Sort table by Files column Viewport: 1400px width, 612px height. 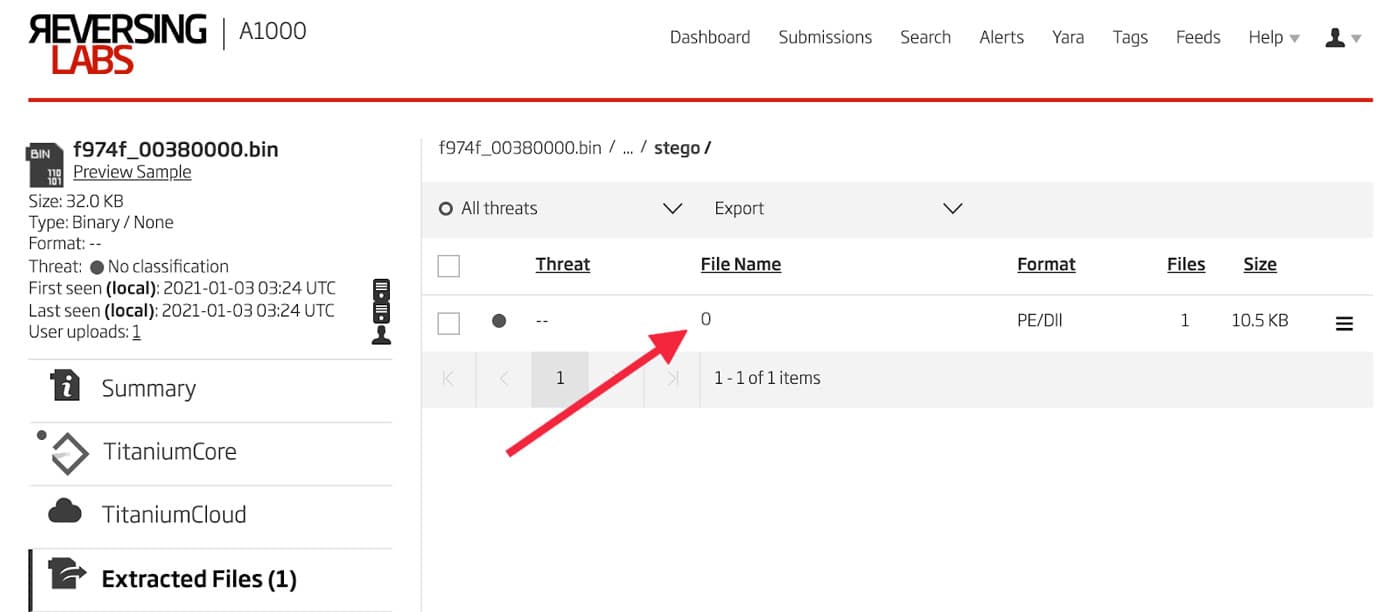(1186, 264)
